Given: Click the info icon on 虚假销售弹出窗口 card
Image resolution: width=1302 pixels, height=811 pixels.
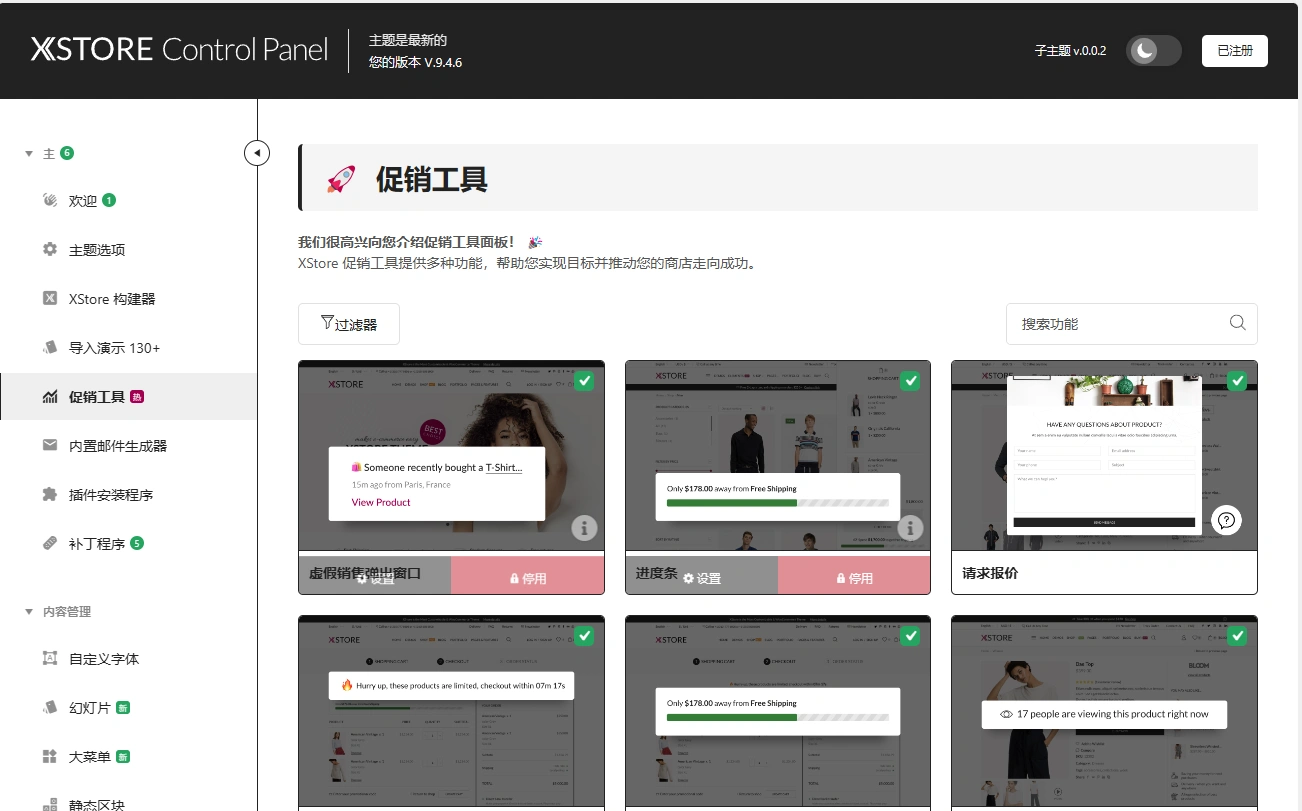Looking at the screenshot, I should tap(584, 527).
